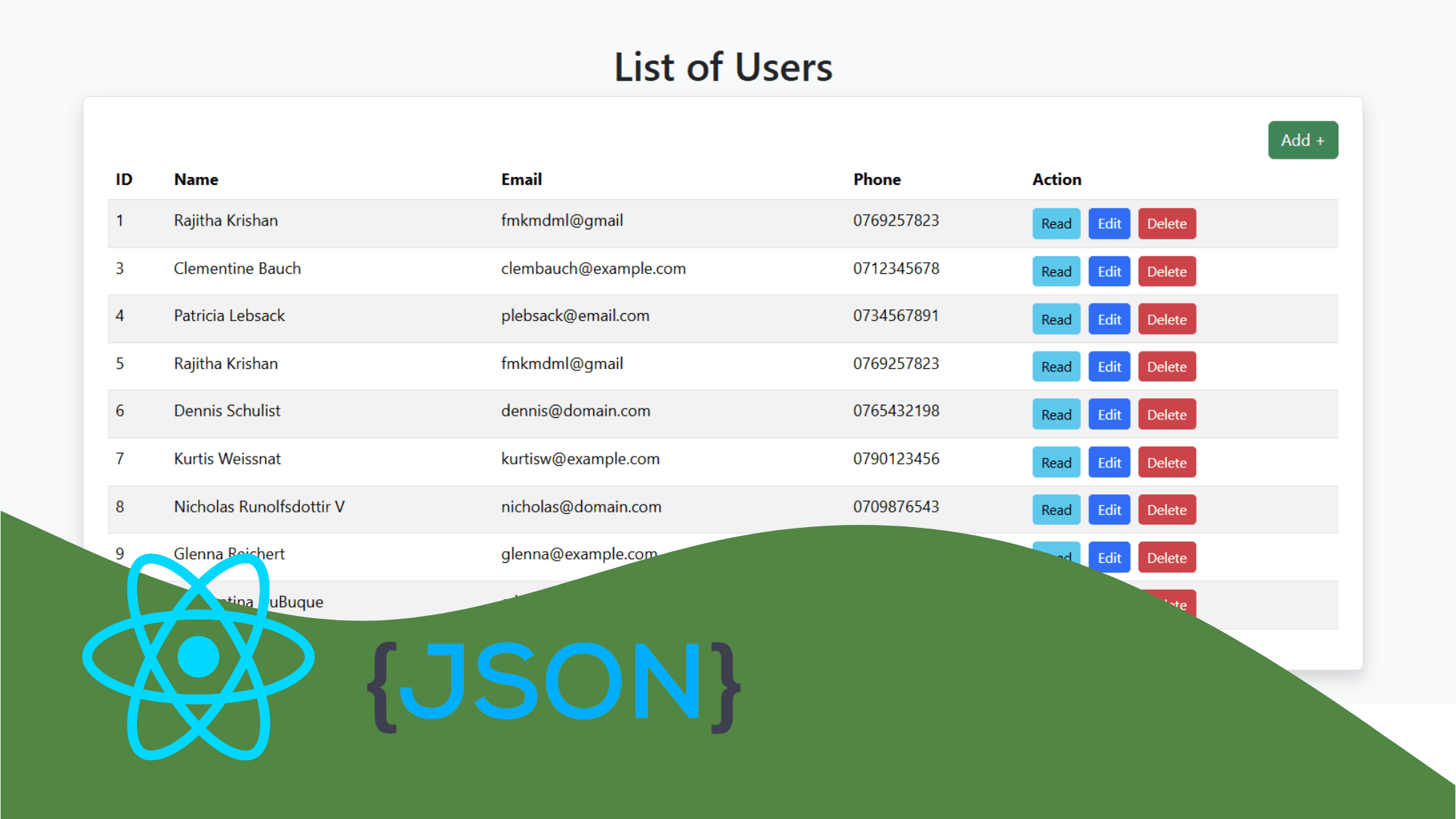
Task: Click the name Kurtis Weissnat
Action: (227, 459)
